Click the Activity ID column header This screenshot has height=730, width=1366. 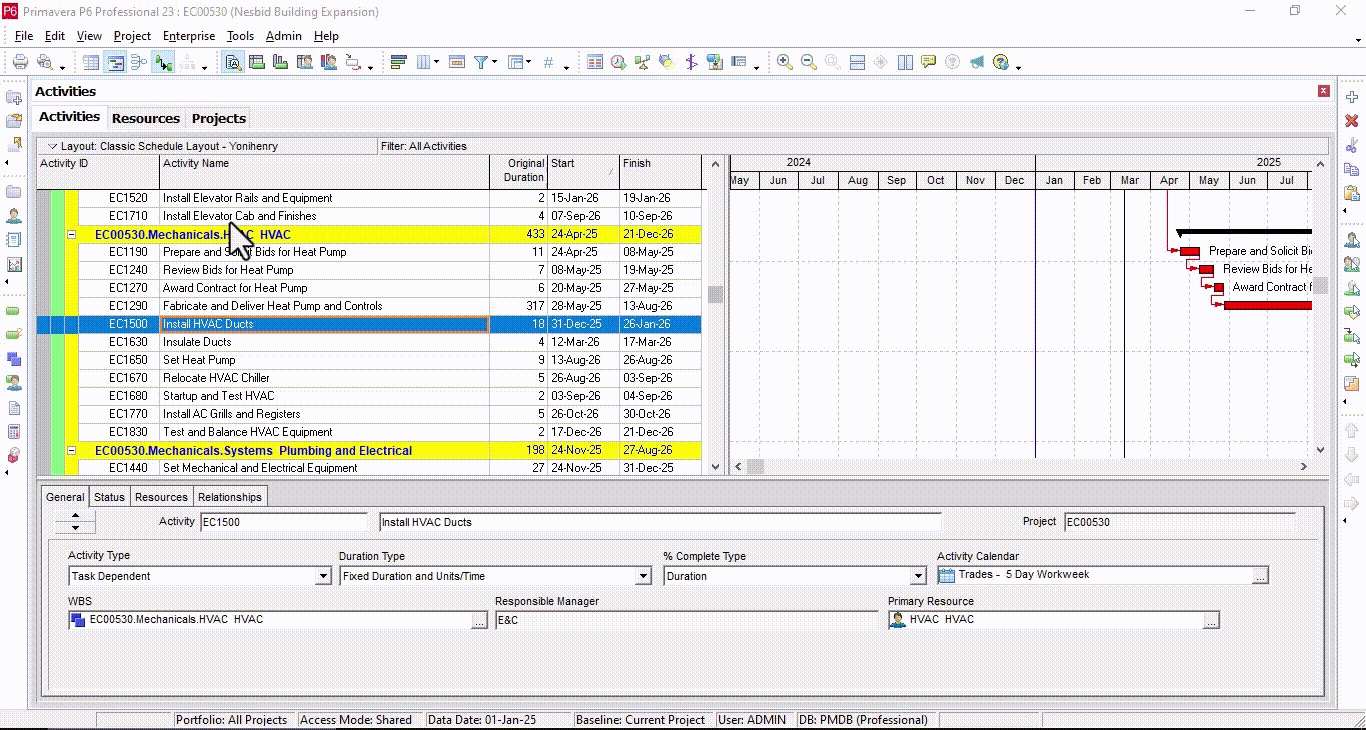[98, 171]
